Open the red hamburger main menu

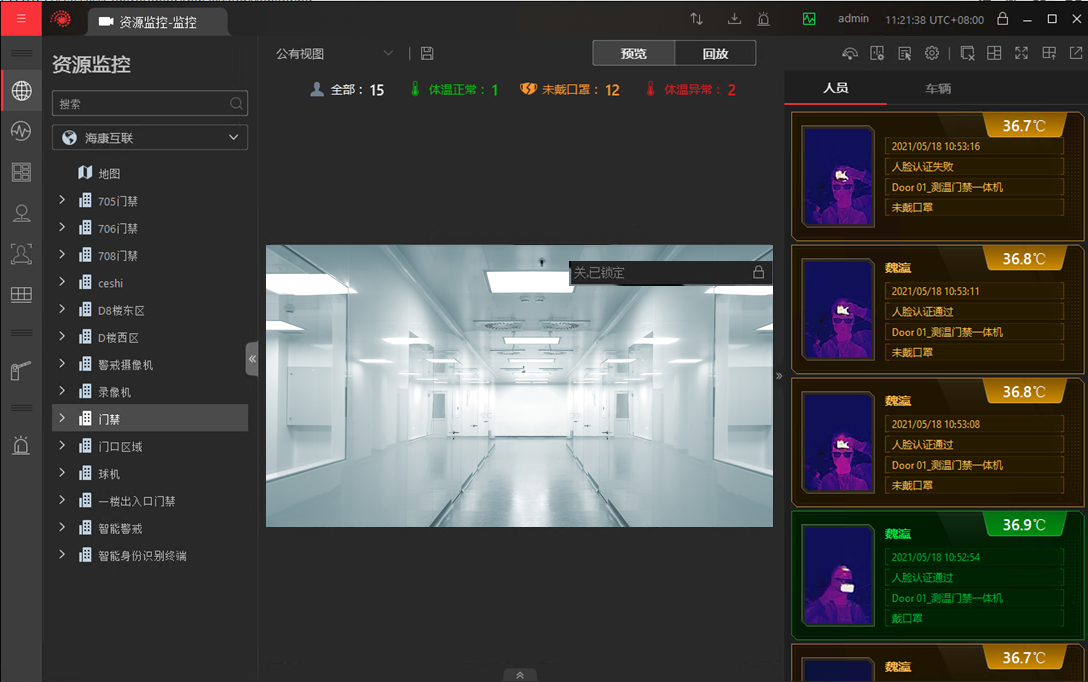tap(21, 19)
